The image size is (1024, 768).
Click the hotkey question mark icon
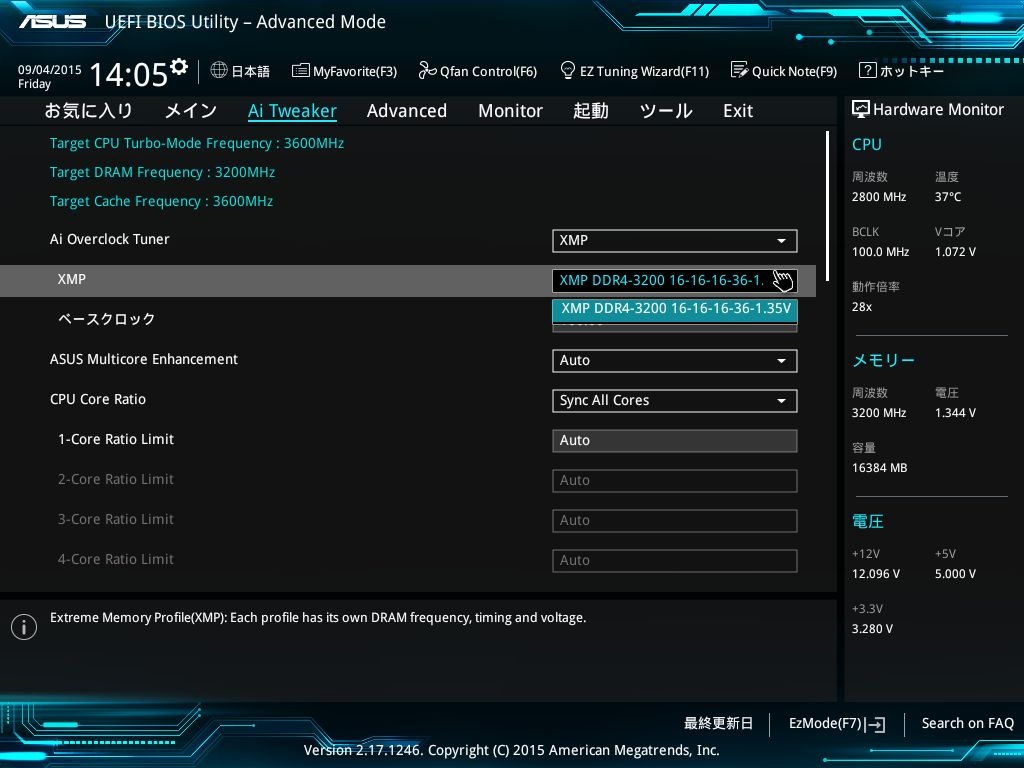coord(867,70)
